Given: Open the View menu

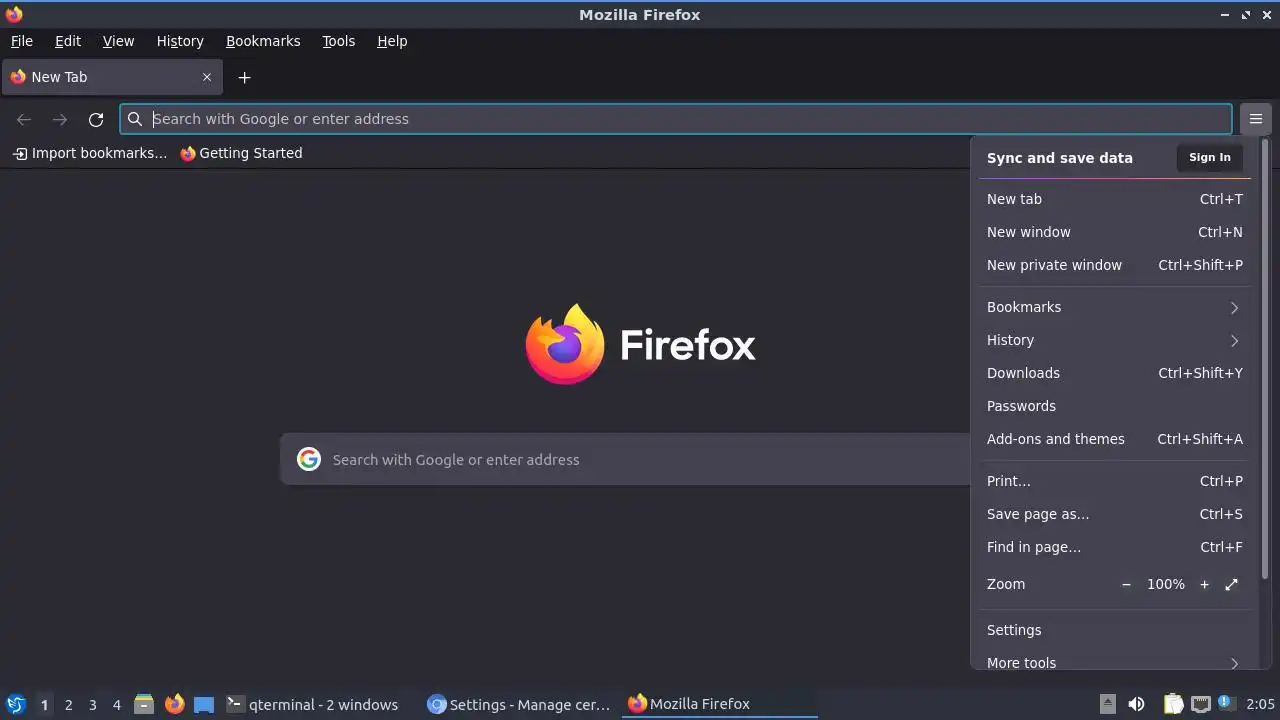Looking at the screenshot, I should [118, 41].
